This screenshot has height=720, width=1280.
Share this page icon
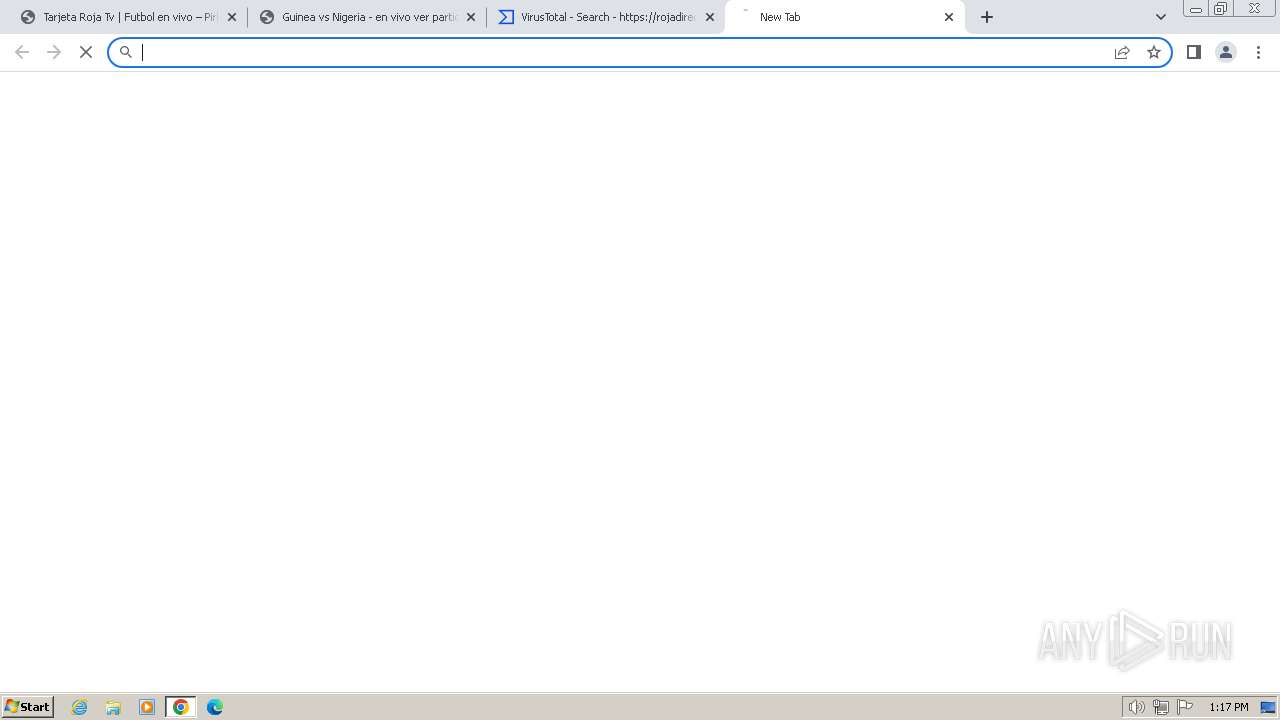coord(1122,52)
